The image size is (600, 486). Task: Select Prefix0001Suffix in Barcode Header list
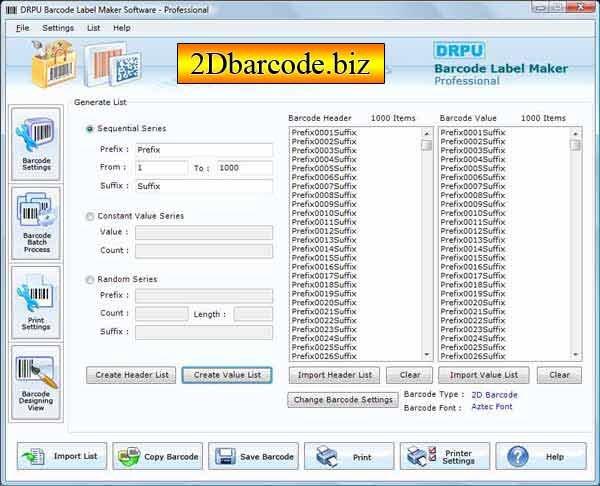pos(324,133)
